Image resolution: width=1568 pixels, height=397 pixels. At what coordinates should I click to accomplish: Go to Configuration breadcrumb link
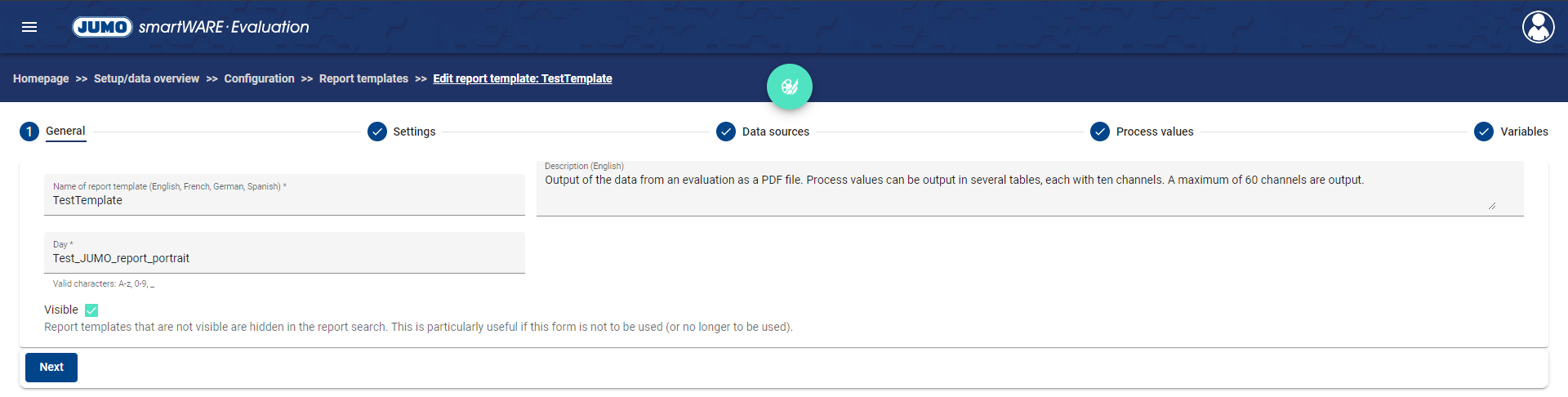point(259,78)
